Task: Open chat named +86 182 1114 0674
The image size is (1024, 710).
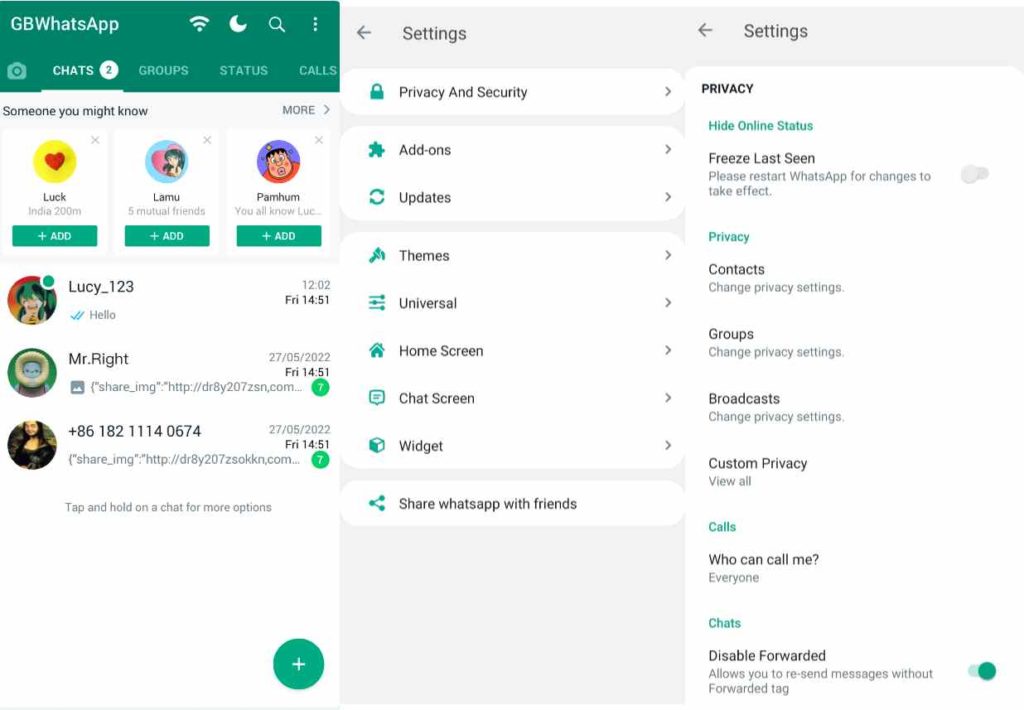Action: click(135, 431)
